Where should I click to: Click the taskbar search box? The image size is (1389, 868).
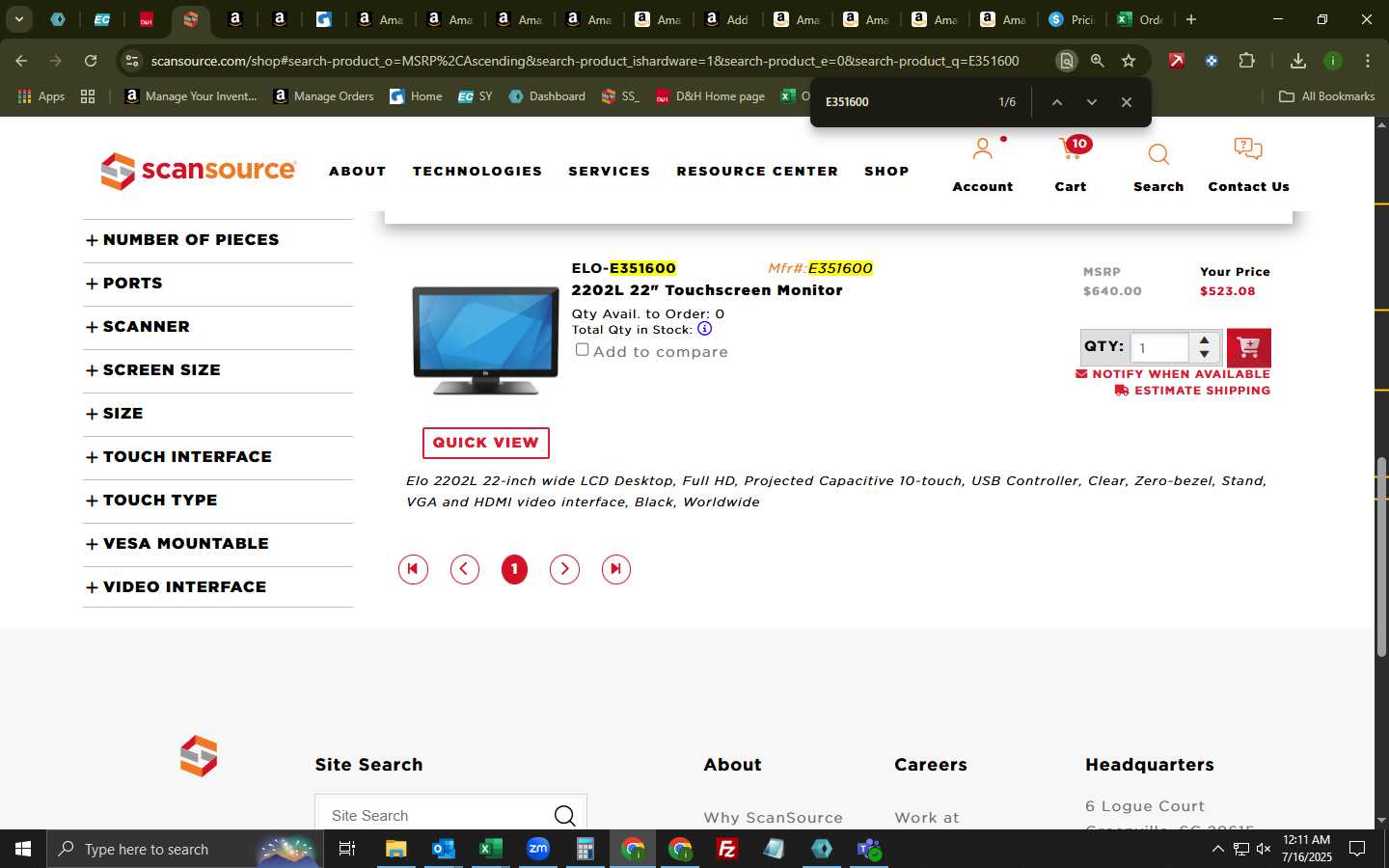(185, 849)
